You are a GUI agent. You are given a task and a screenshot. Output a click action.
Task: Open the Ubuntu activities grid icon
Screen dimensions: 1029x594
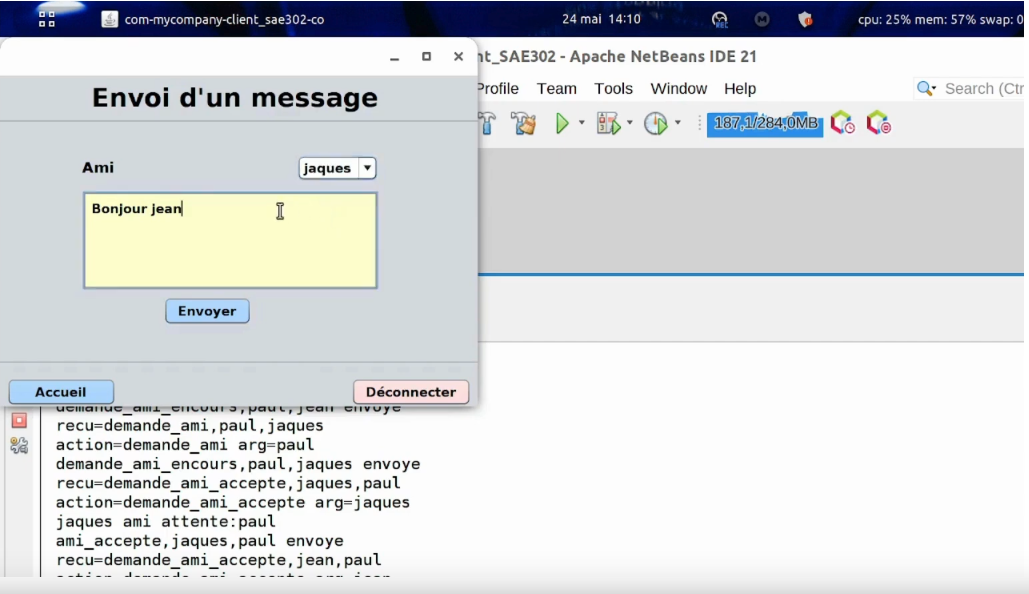[46, 19]
